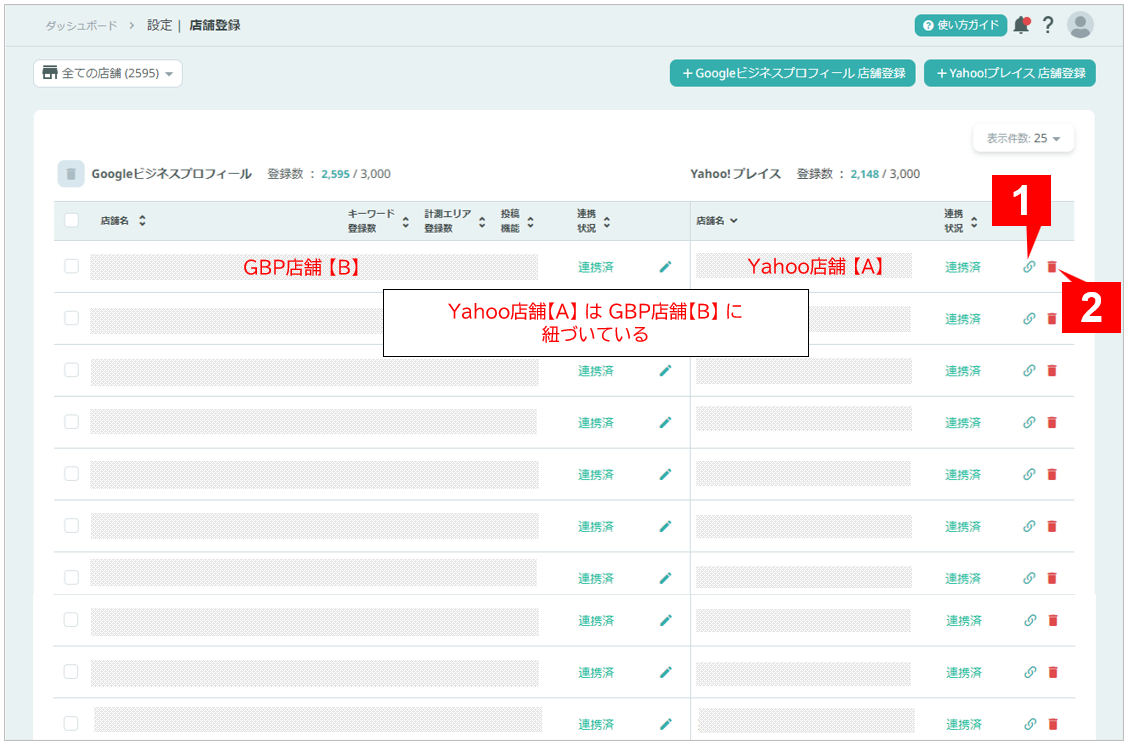Check the sixth row's checkbox
The image size is (1130, 747).
(71, 525)
